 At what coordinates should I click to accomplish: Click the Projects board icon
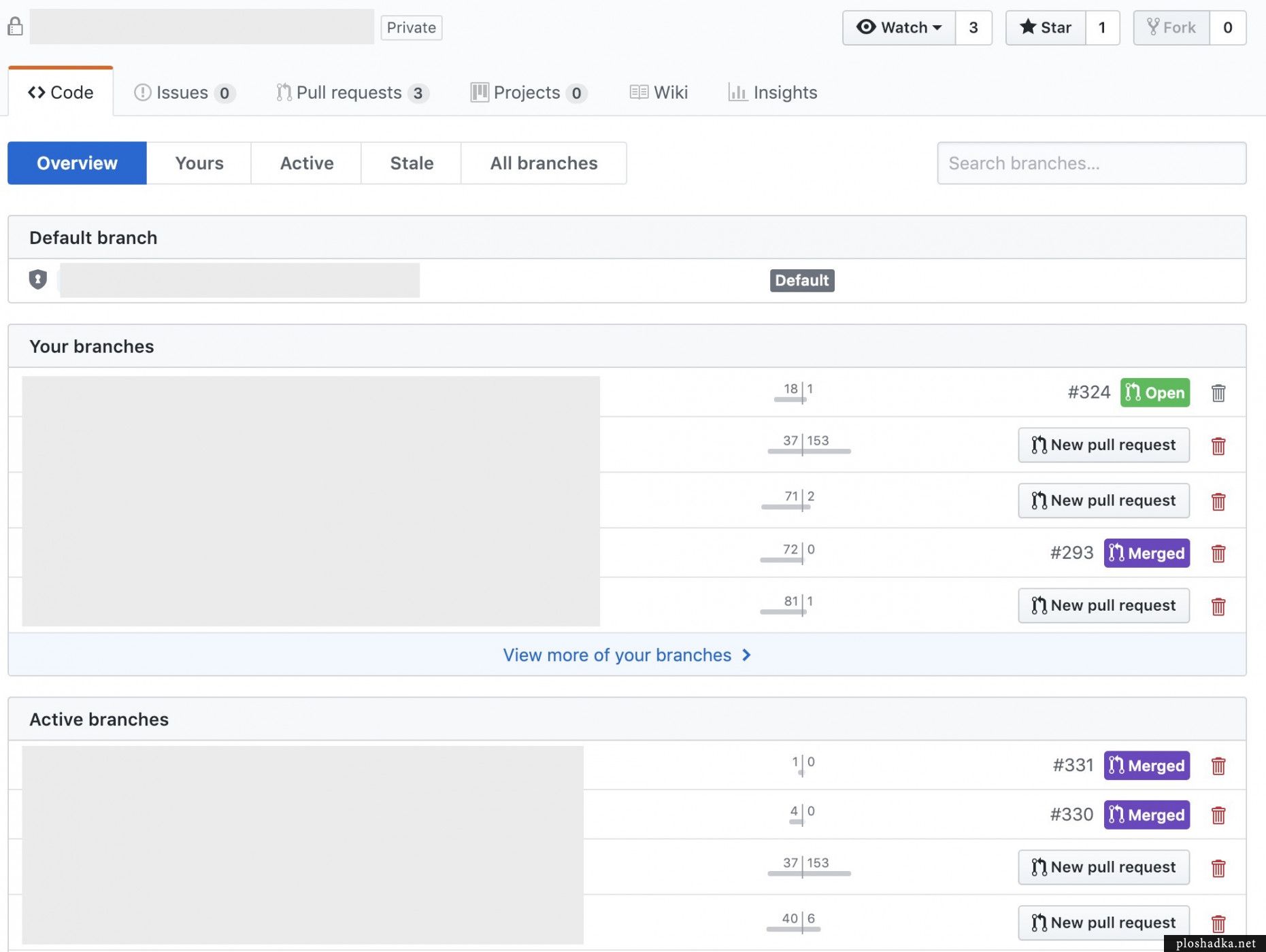pyautogui.click(x=480, y=92)
